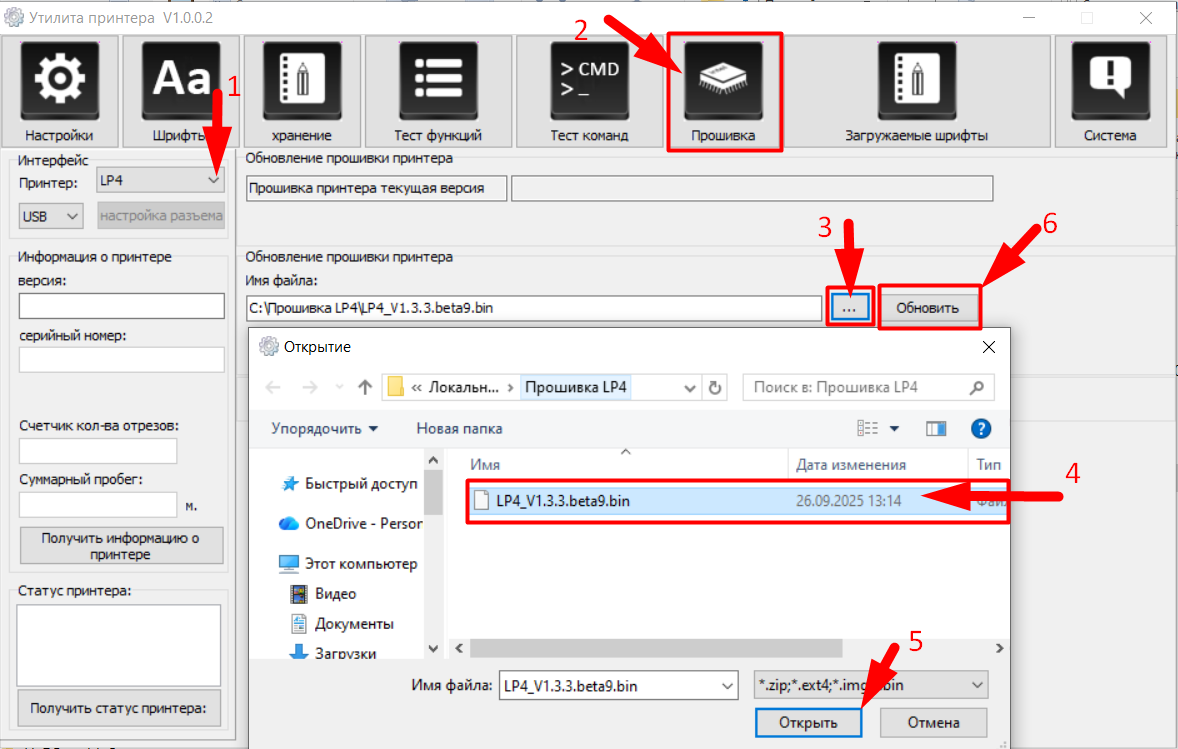The height and width of the screenshot is (749, 1178).
Task: Open the Тест команд CMD icon
Action: [x=589, y=82]
